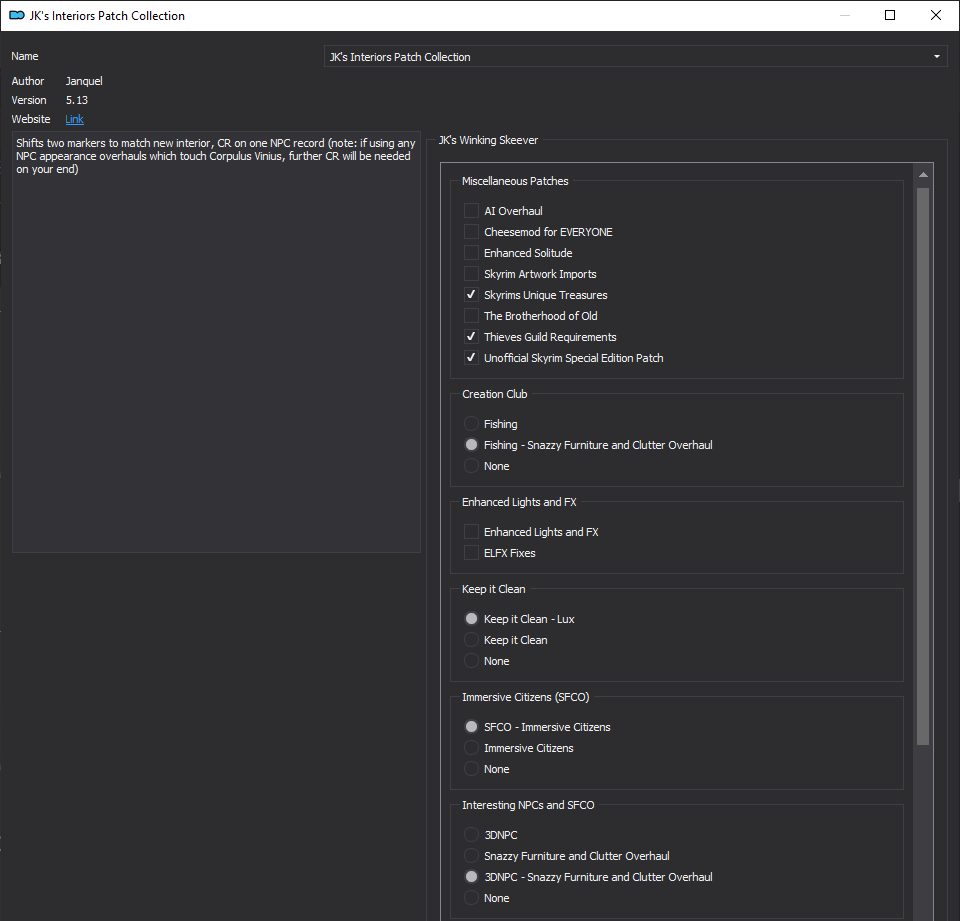Close the installer window
The image size is (960, 921).
936,15
